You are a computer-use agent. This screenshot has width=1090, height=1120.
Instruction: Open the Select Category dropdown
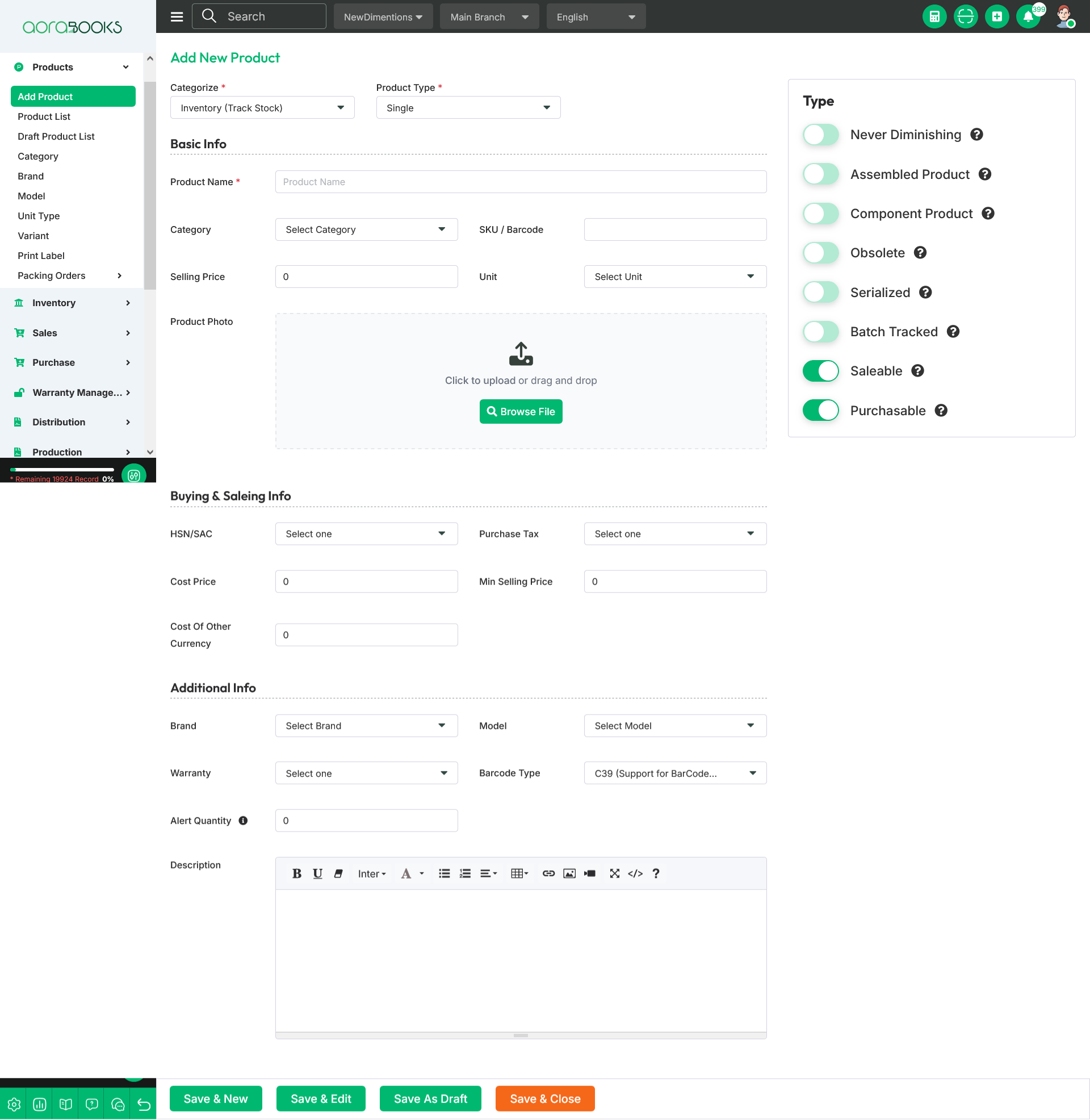coord(366,229)
